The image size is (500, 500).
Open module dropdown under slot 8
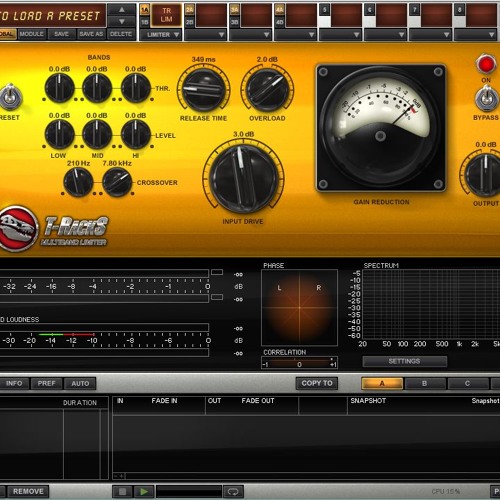coord(476,34)
